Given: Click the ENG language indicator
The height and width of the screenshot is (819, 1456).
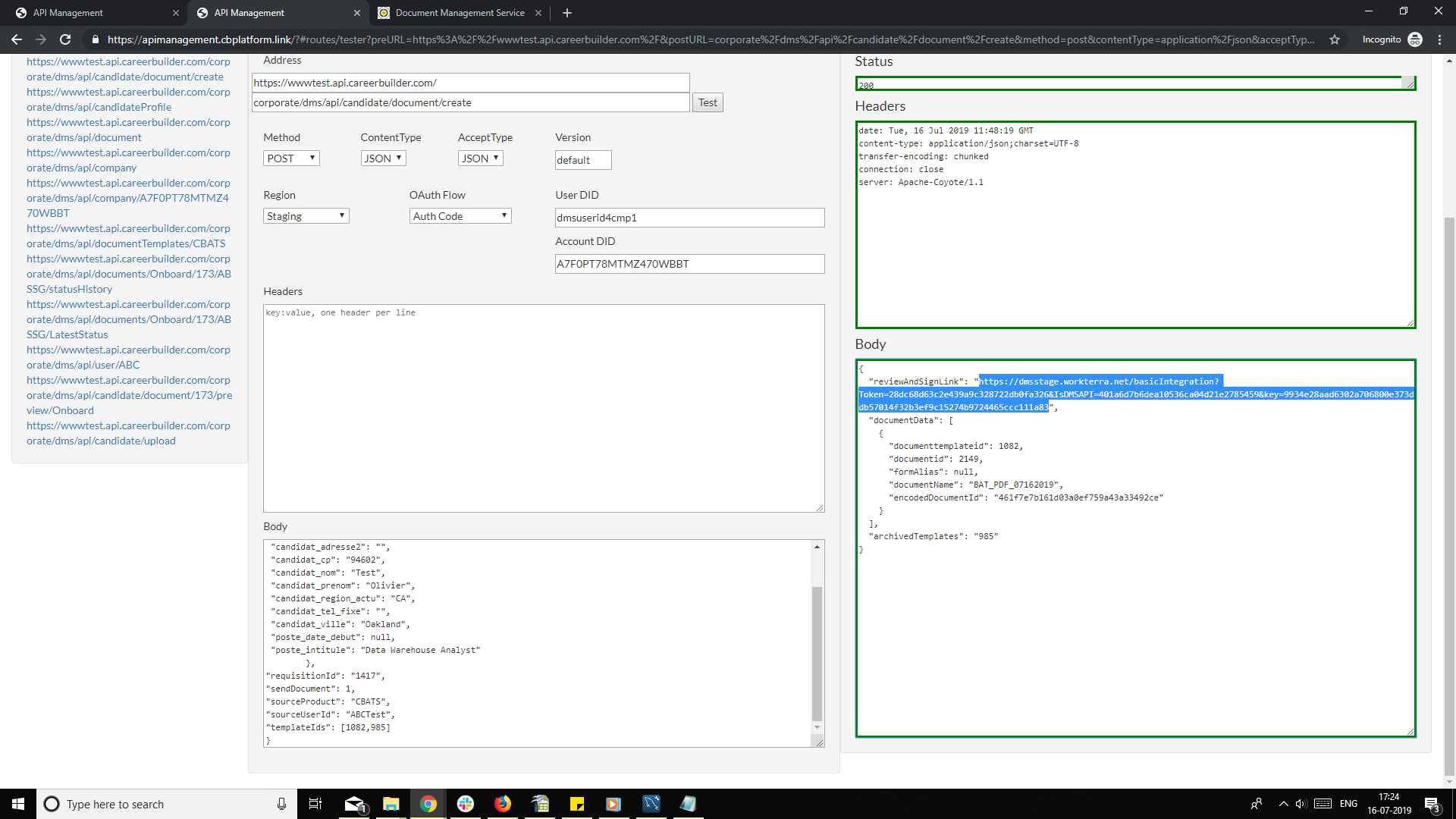Looking at the screenshot, I should (1348, 804).
